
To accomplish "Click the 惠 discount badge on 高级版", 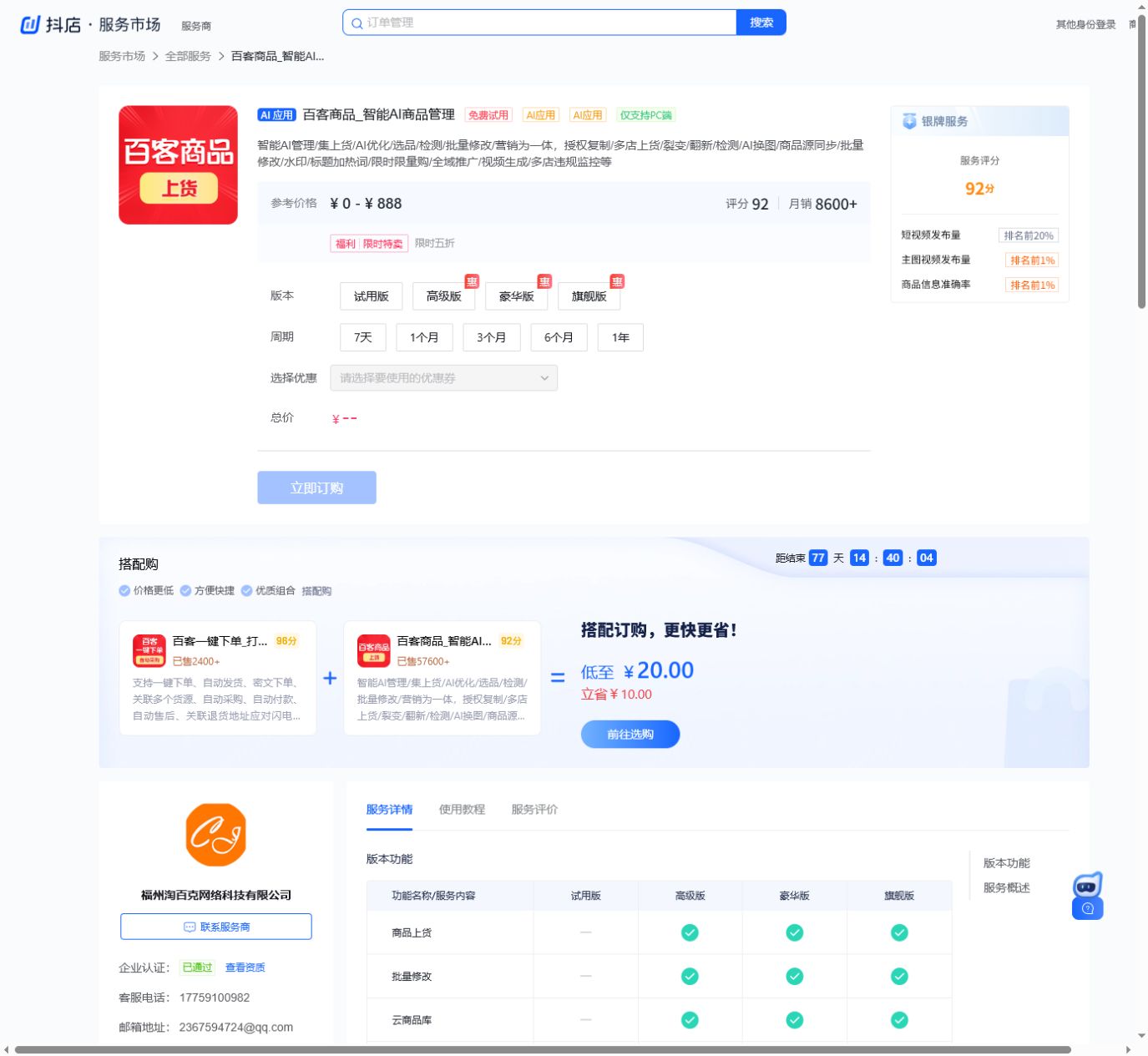I will [472, 281].
